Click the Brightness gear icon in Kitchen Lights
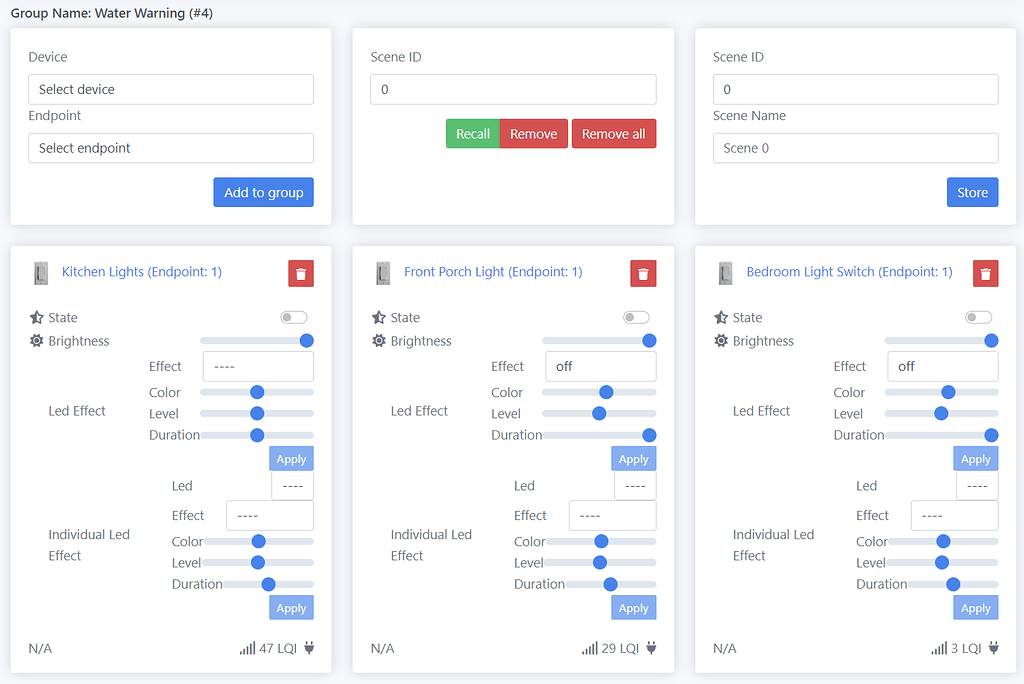This screenshot has height=684, width=1024. [37, 341]
